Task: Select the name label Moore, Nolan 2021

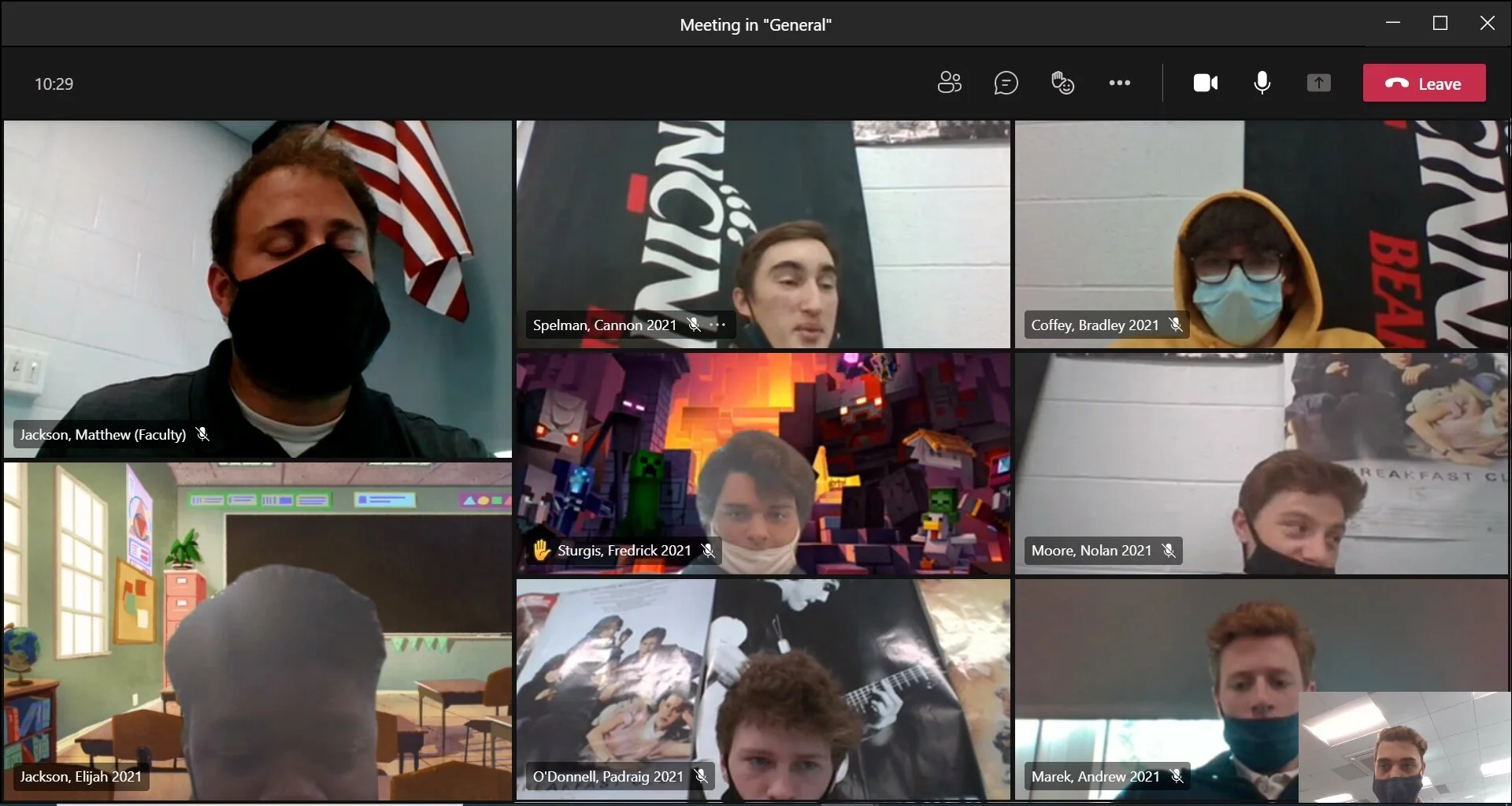Action: pyautogui.click(x=1091, y=550)
